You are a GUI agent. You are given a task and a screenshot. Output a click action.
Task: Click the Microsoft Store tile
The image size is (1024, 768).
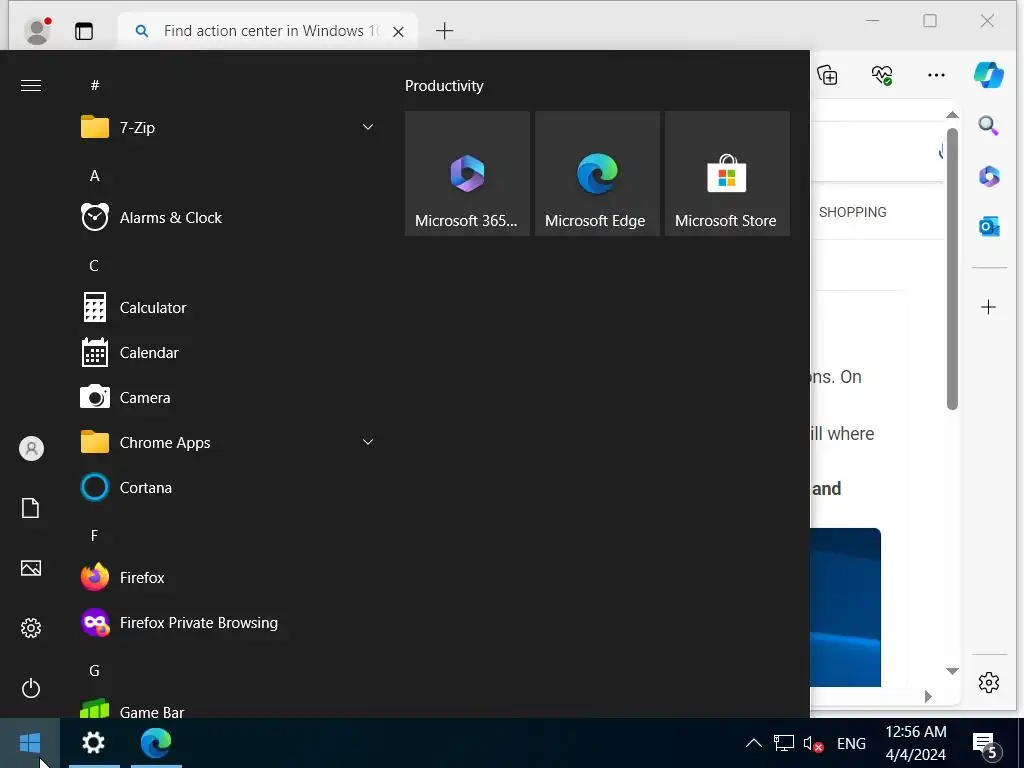point(727,173)
